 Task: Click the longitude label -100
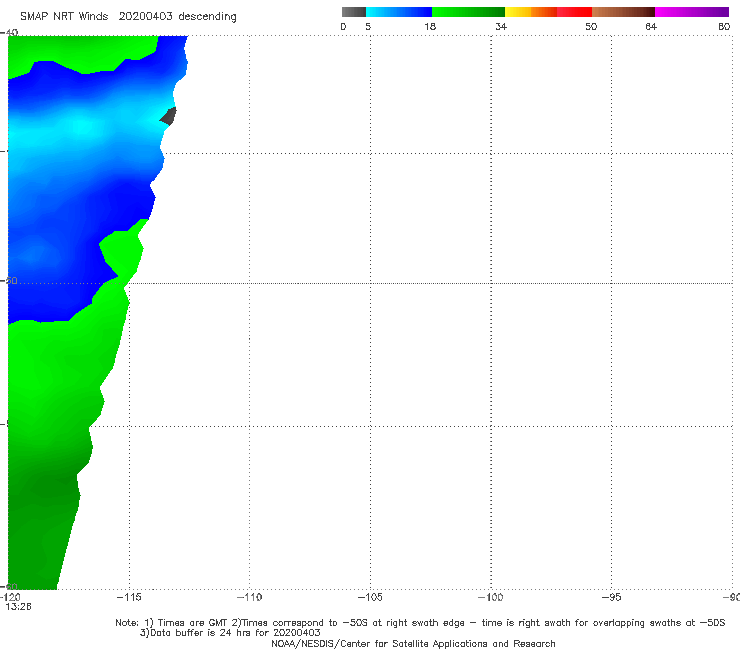(490, 597)
